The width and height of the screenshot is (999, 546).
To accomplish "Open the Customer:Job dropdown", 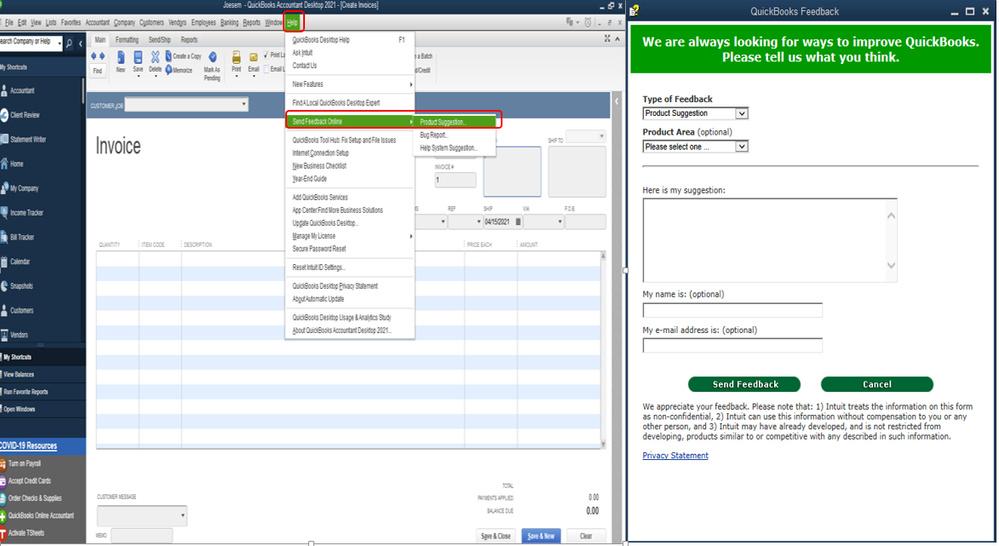I will coord(243,104).
